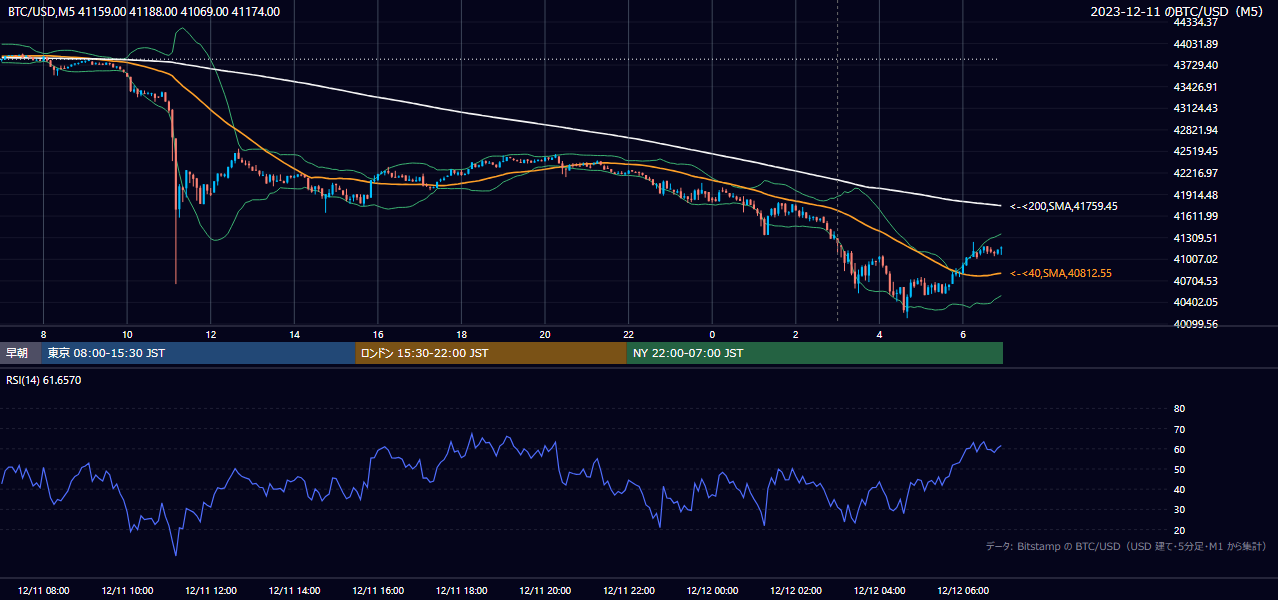This screenshot has height=600, width=1278.
Task: Click RSI scale value 40
Action: point(1179,489)
